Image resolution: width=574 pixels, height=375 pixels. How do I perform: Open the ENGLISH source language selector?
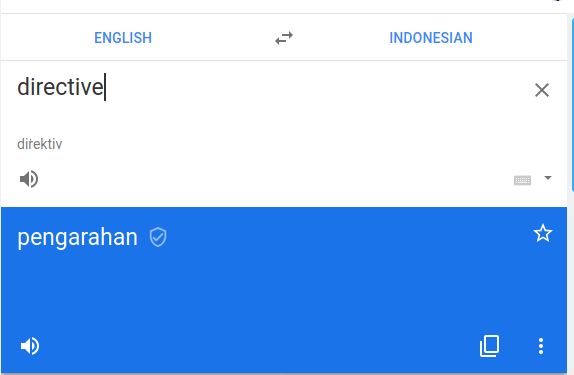123,38
